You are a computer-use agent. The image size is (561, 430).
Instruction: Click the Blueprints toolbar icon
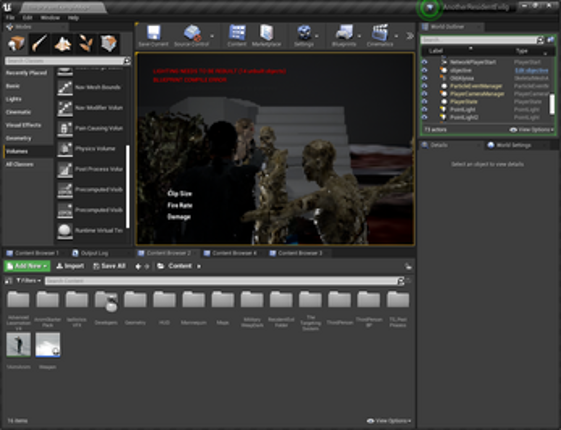pos(344,33)
